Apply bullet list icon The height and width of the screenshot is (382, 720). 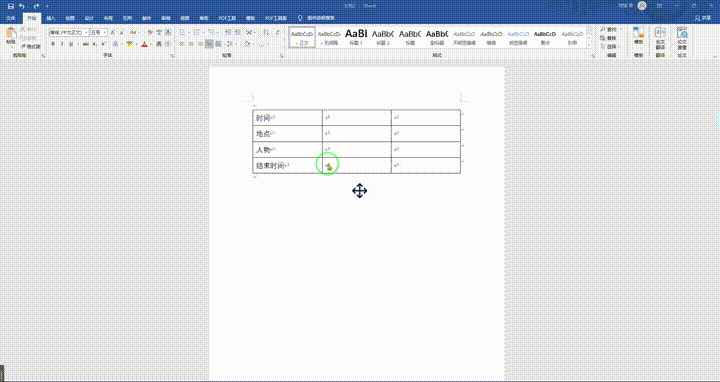pos(182,33)
